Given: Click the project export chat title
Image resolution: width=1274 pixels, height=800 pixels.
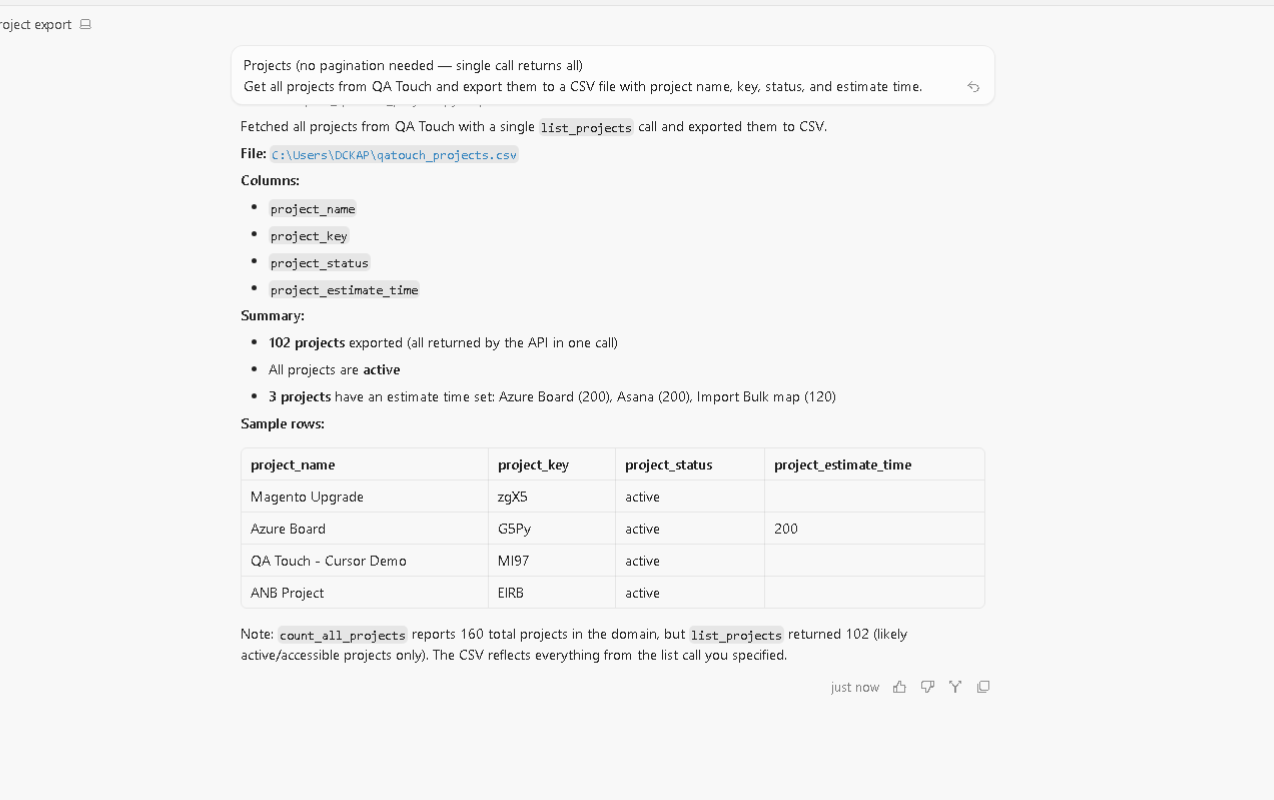Looking at the screenshot, I should (36, 24).
